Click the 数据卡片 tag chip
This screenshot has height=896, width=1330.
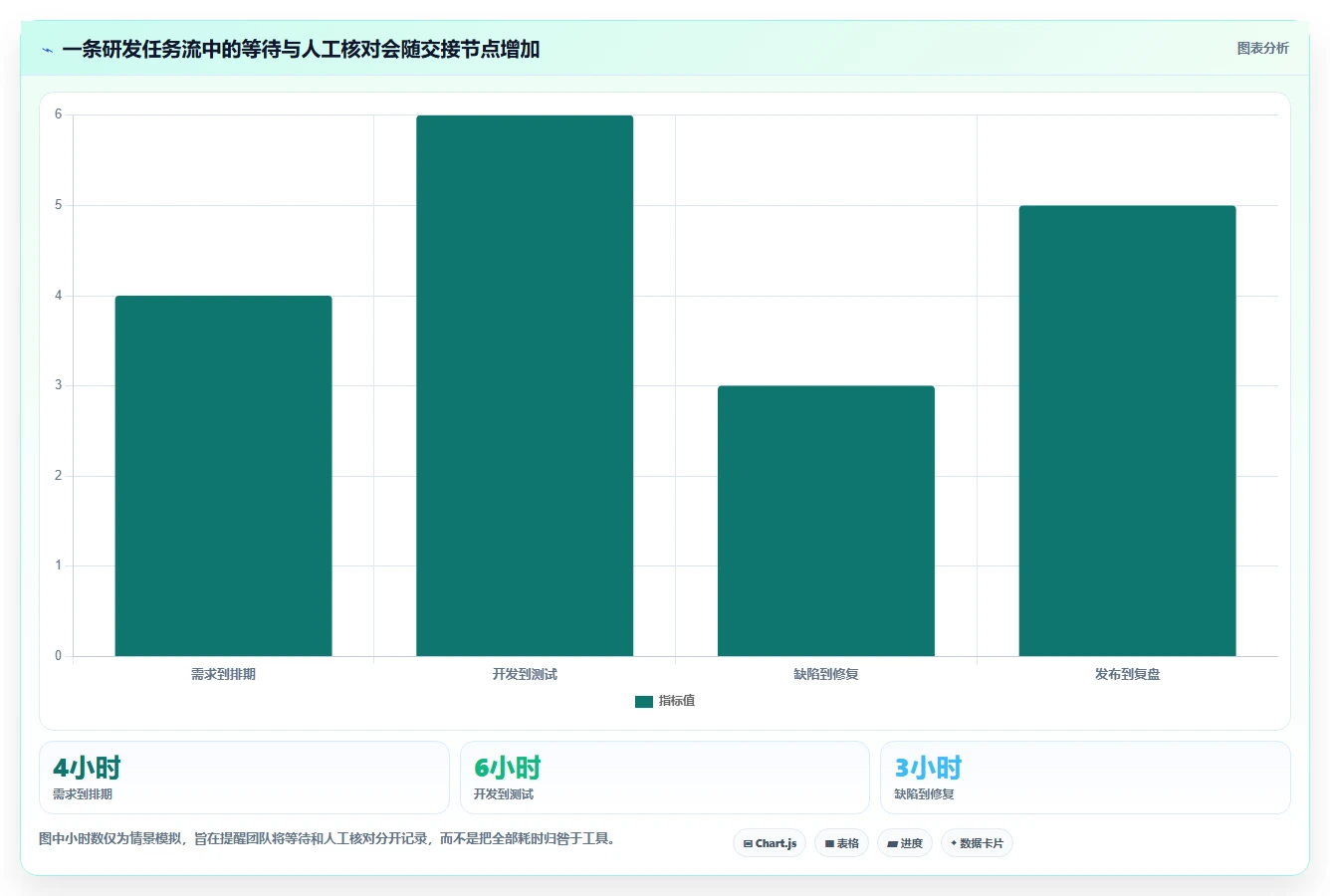pyautogui.click(x=977, y=843)
